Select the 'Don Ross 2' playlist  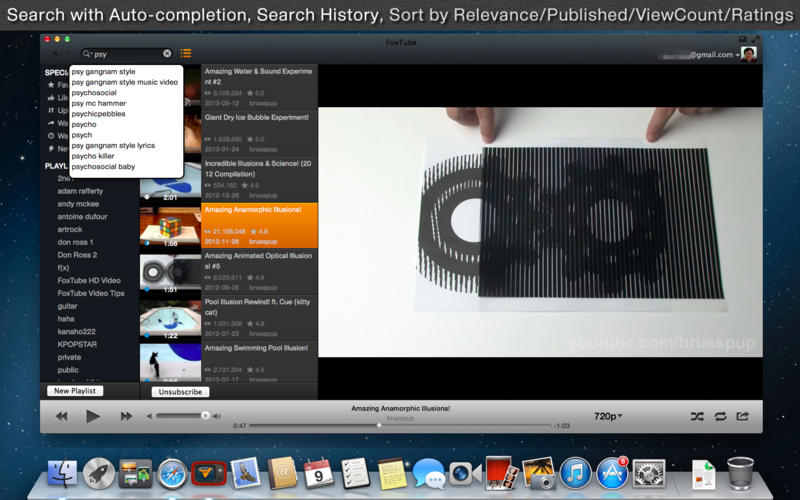77,255
